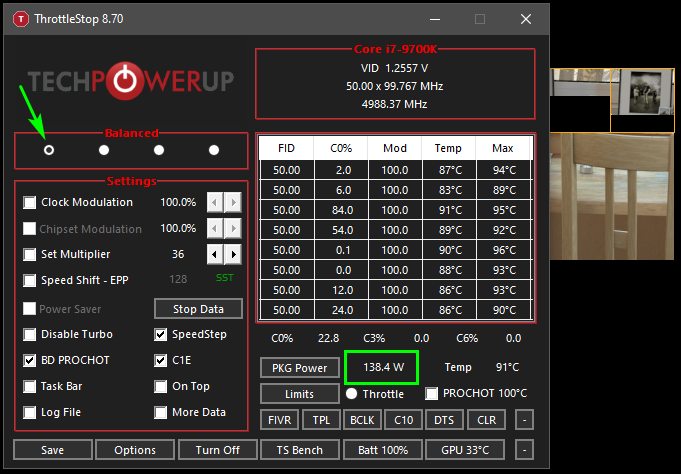Lower the Set Multiplier with left arrow
Viewport: 681px width, 474px height.
pos(215,254)
